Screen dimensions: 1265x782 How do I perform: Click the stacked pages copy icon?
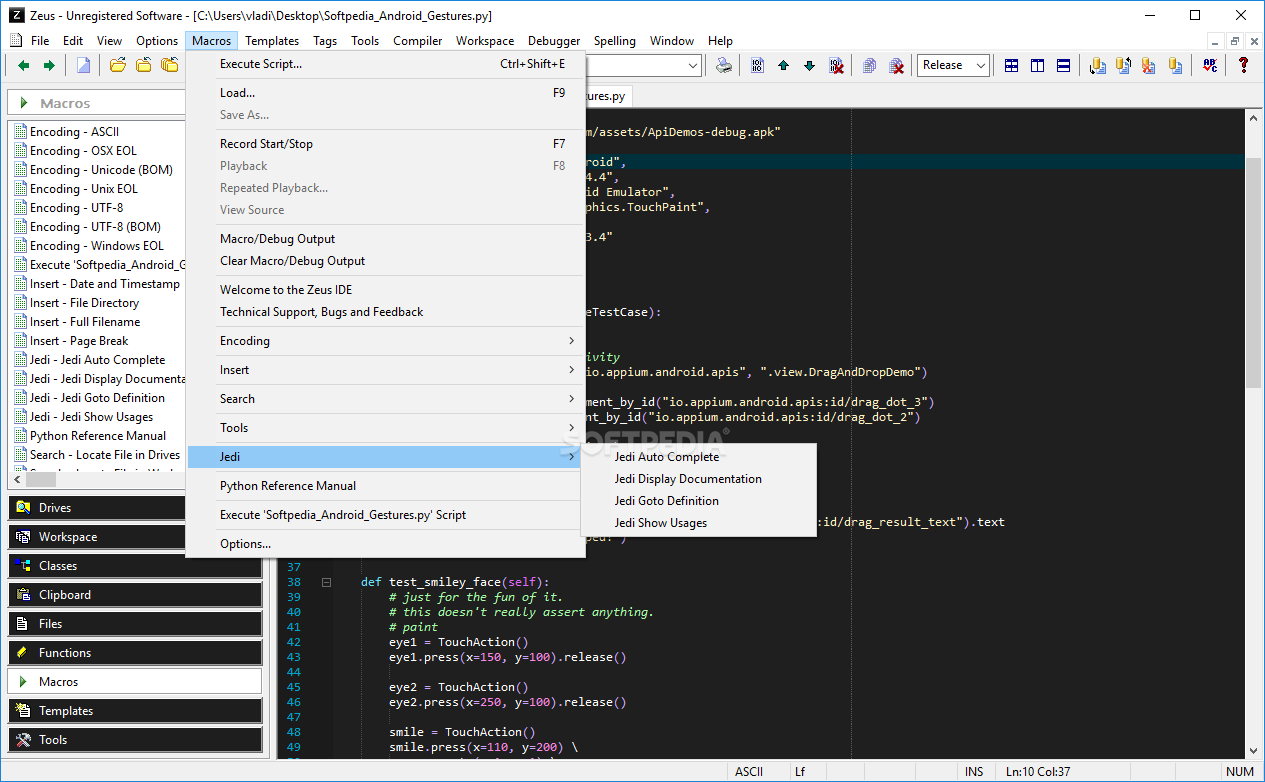click(870, 65)
